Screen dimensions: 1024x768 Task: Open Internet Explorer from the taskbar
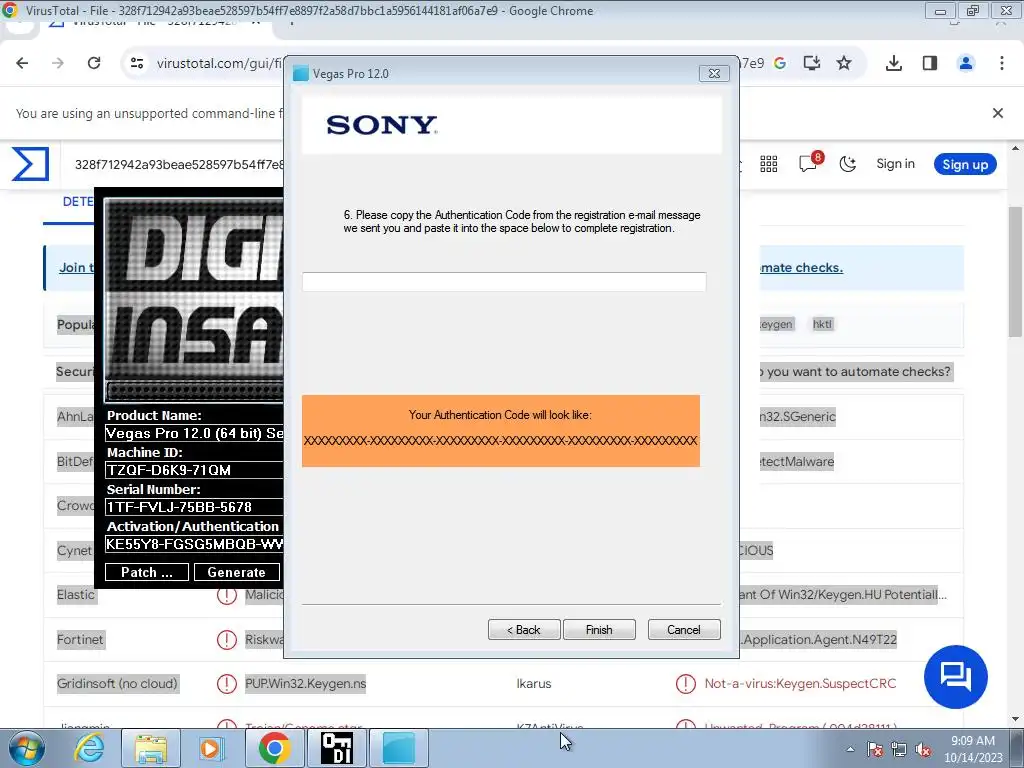click(89, 748)
